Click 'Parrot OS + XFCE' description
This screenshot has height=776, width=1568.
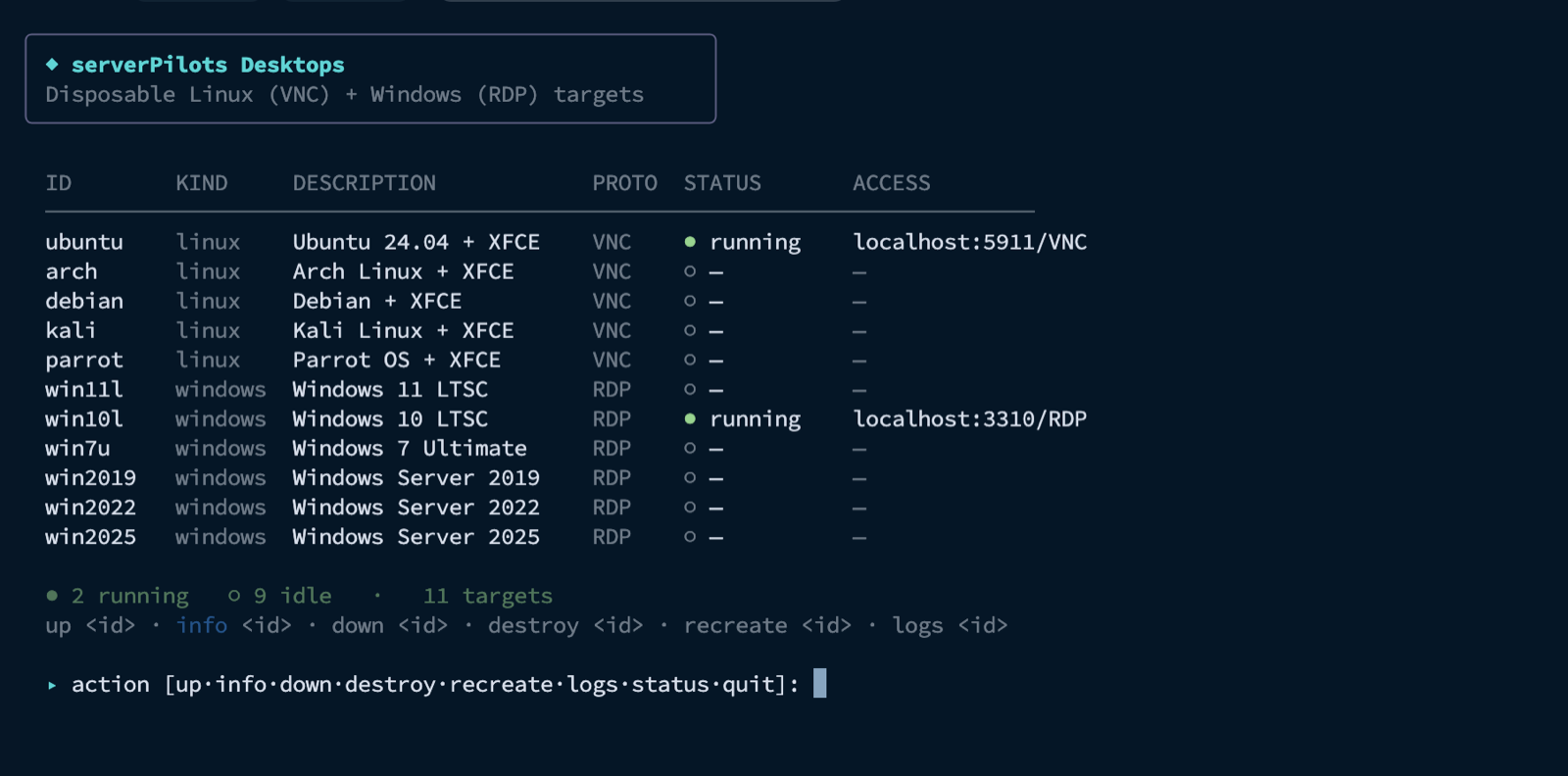point(397,360)
